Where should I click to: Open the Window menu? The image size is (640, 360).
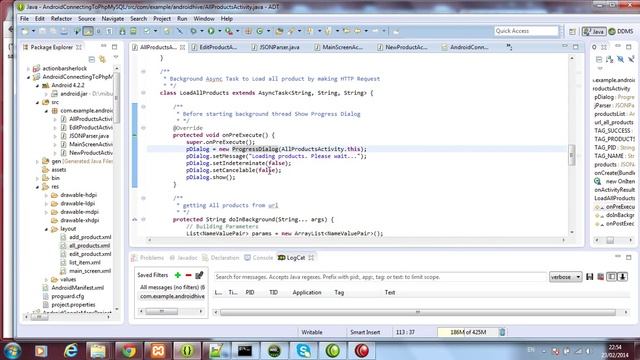coord(204,19)
